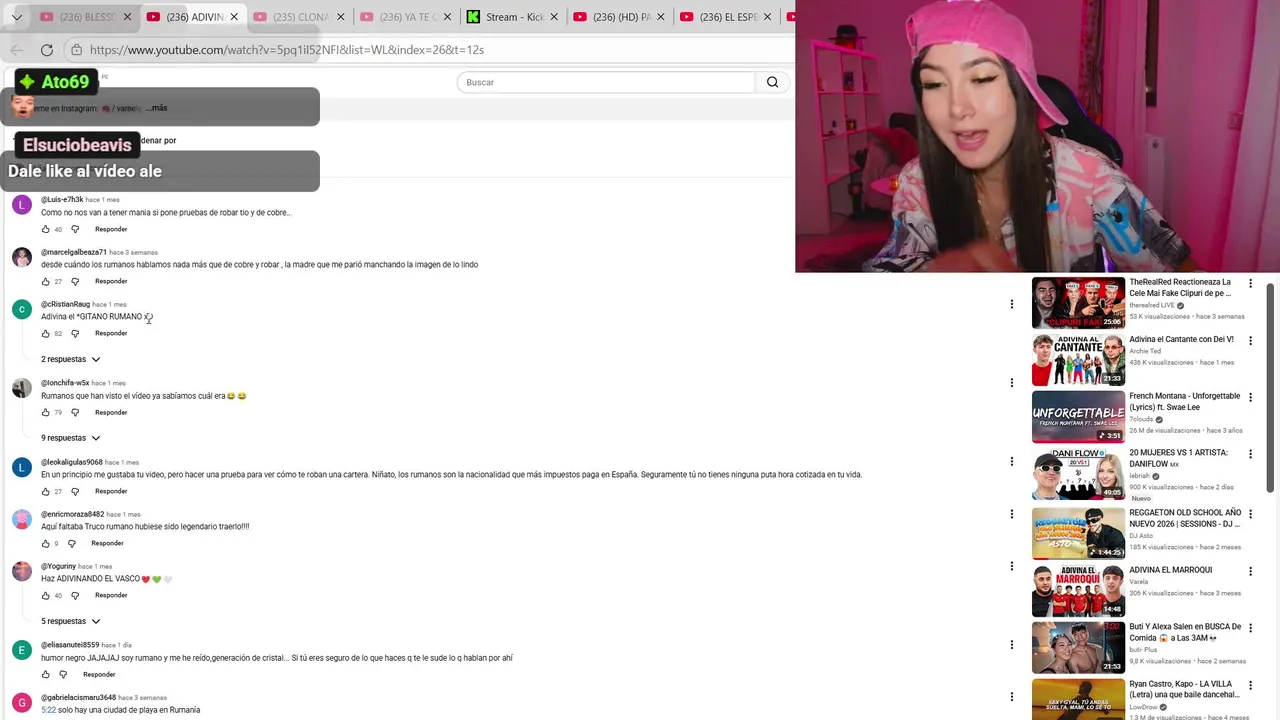Screen dimensions: 1280x720
Task: Like the comment by @leokaligulas9068
Action: (x=45, y=491)
